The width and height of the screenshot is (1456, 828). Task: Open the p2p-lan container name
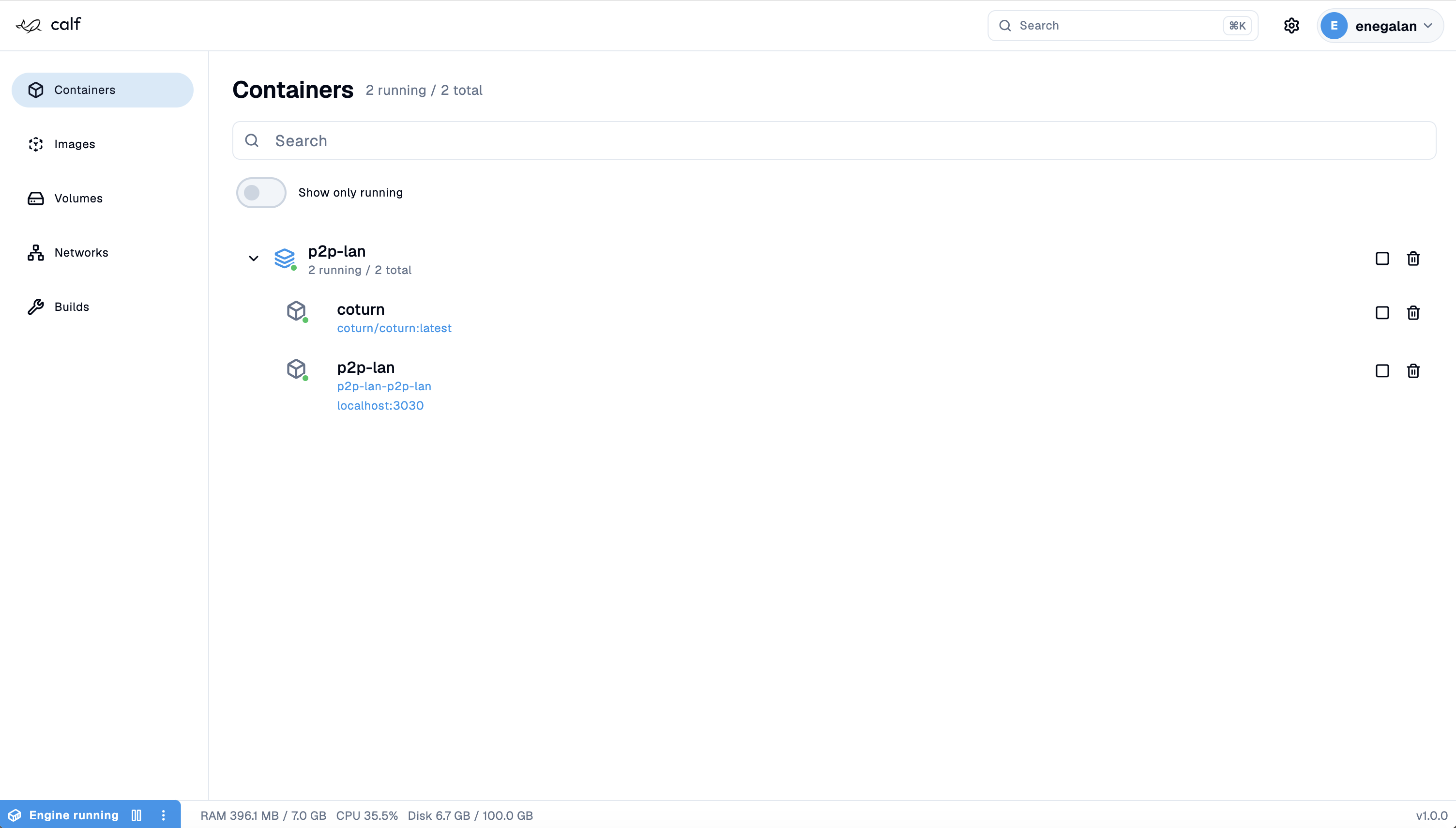point(366,368)
